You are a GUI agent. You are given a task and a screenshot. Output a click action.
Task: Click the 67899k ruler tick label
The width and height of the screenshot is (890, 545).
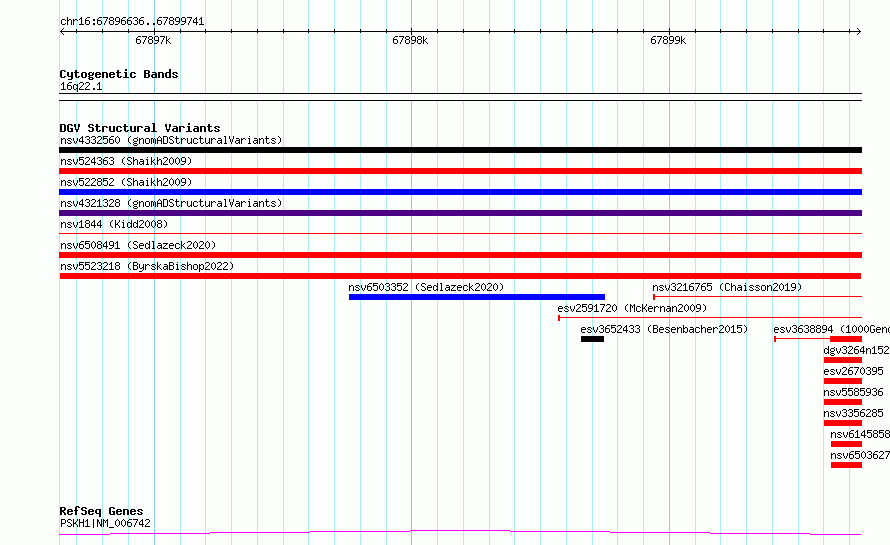(x=668, y=40)
